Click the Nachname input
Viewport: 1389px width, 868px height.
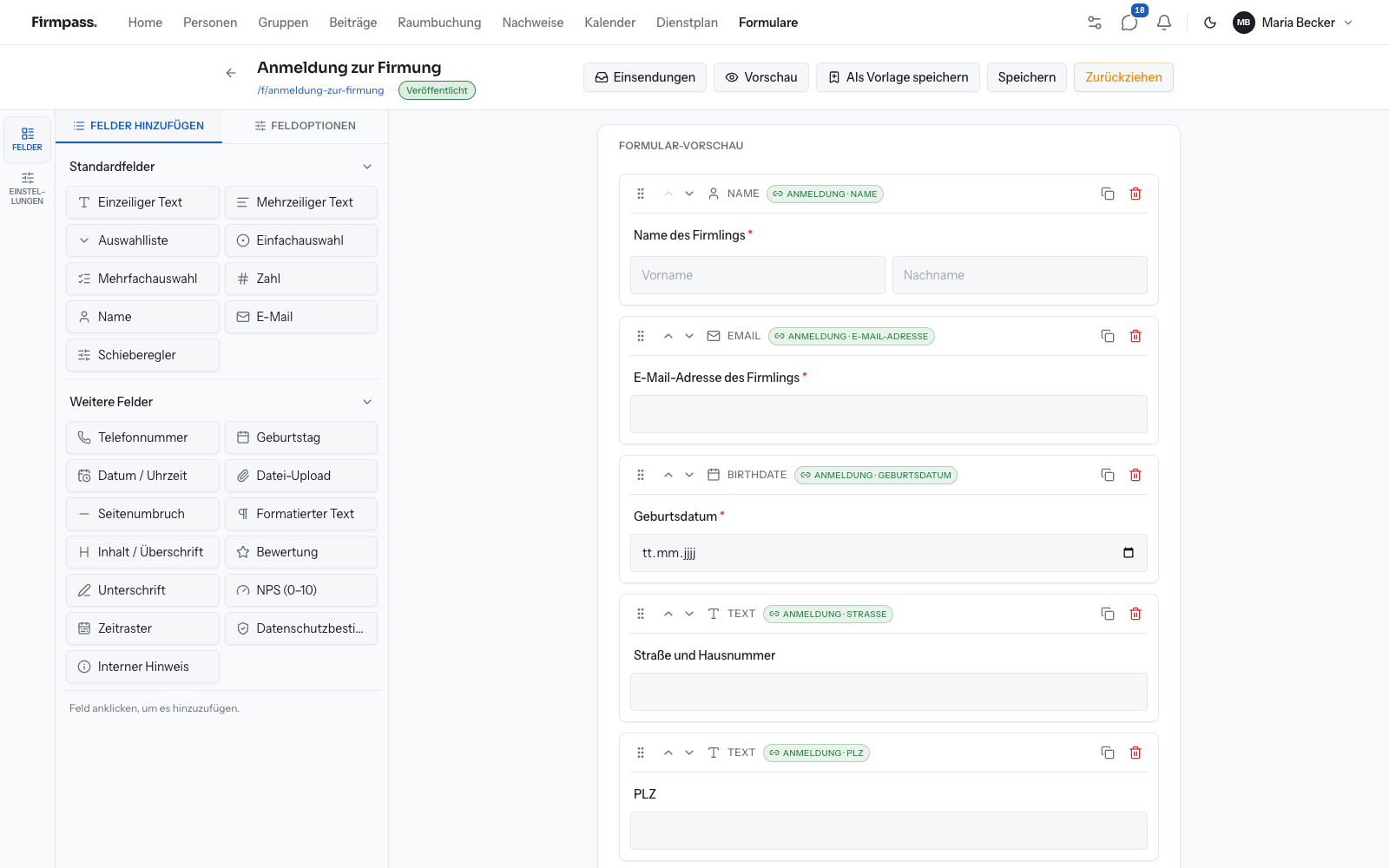pyautogui.click(x=1020, y=275)
